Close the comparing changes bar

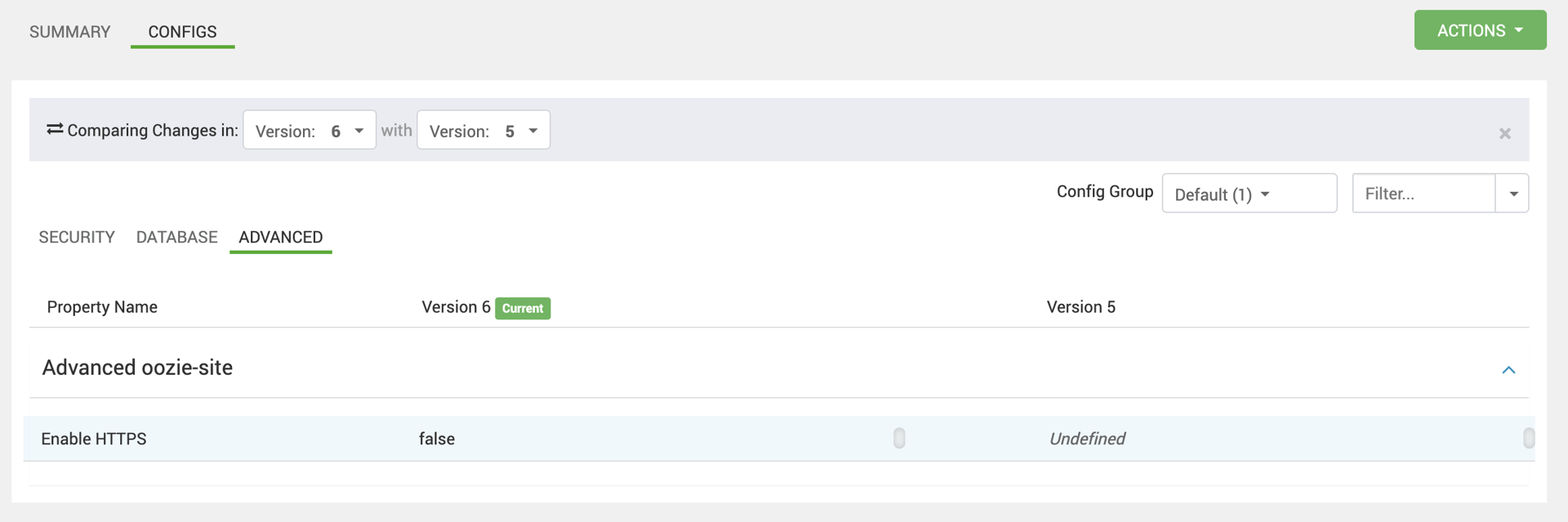[1504, 133]
